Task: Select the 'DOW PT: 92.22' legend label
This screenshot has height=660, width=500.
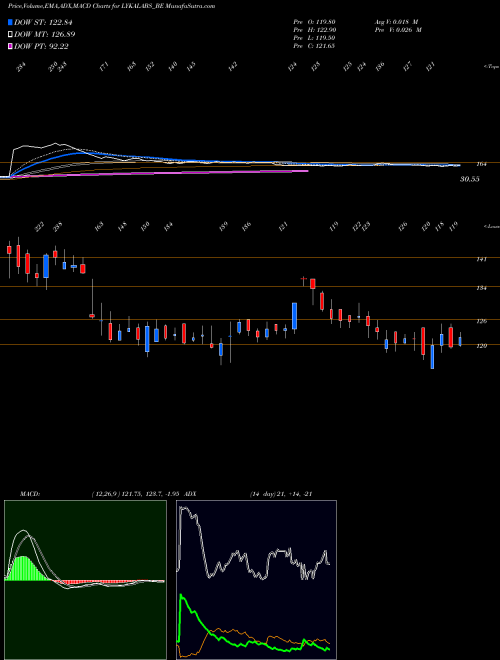Action: click(x=41, y=46)
